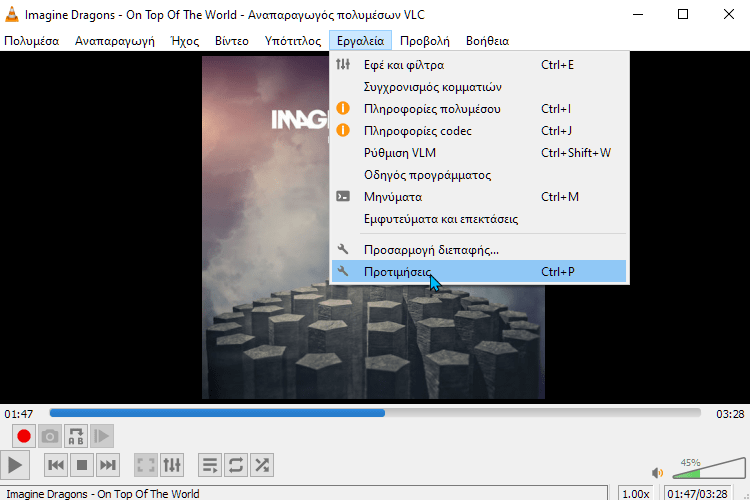Click the Imagine Dragons status bar title
The width and height of the screenshot is (750, 500).
[103, 493]
